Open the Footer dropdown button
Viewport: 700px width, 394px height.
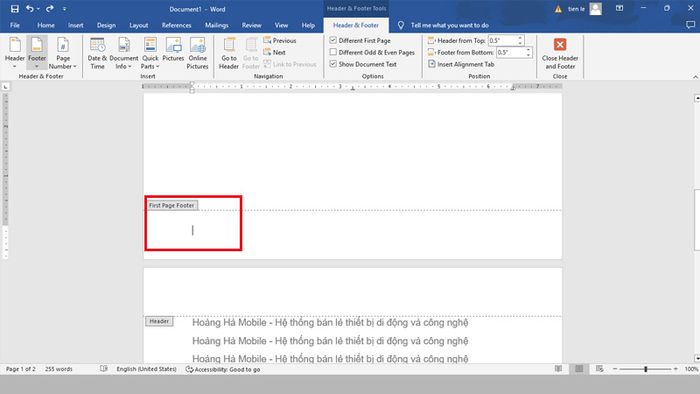37,53
